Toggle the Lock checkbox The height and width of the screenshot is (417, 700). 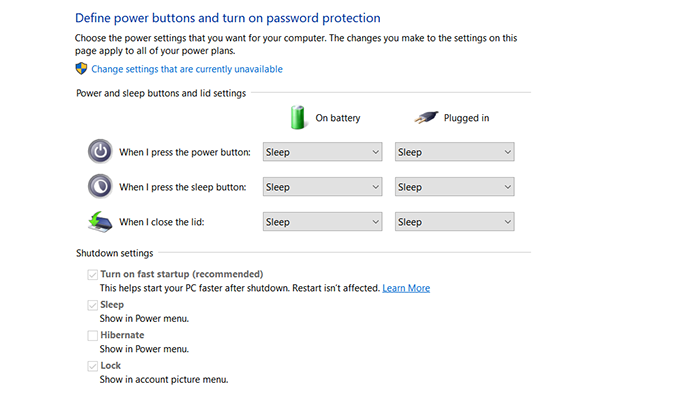tap(93, 366)
